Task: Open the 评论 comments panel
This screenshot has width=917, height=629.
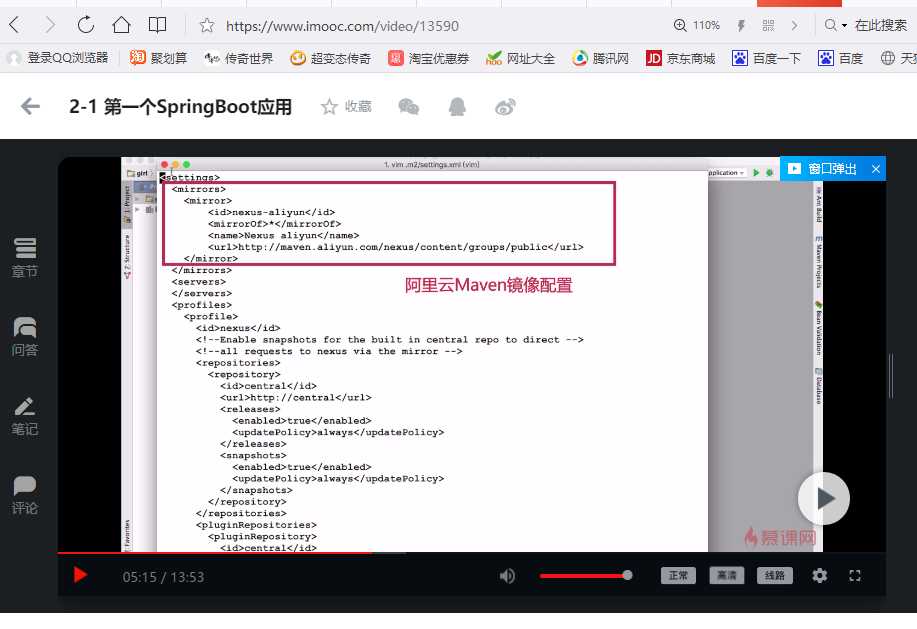Action: tap(25, 495)
